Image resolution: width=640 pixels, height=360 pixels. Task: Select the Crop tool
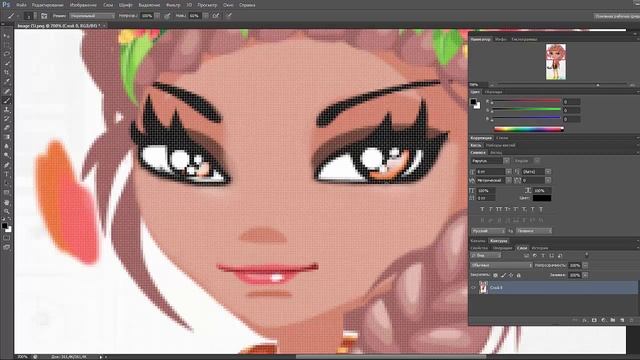coord(7,72)
